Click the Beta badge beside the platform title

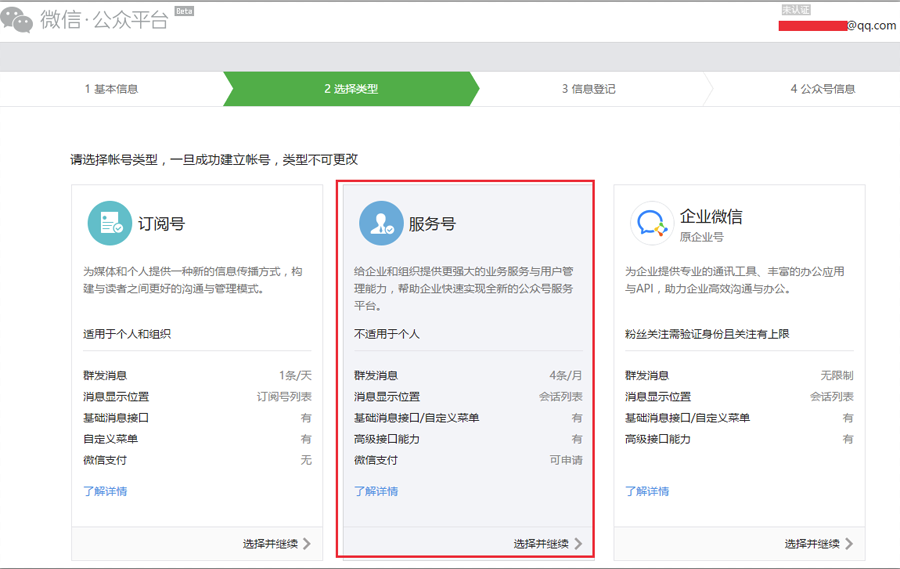point(184,10)
